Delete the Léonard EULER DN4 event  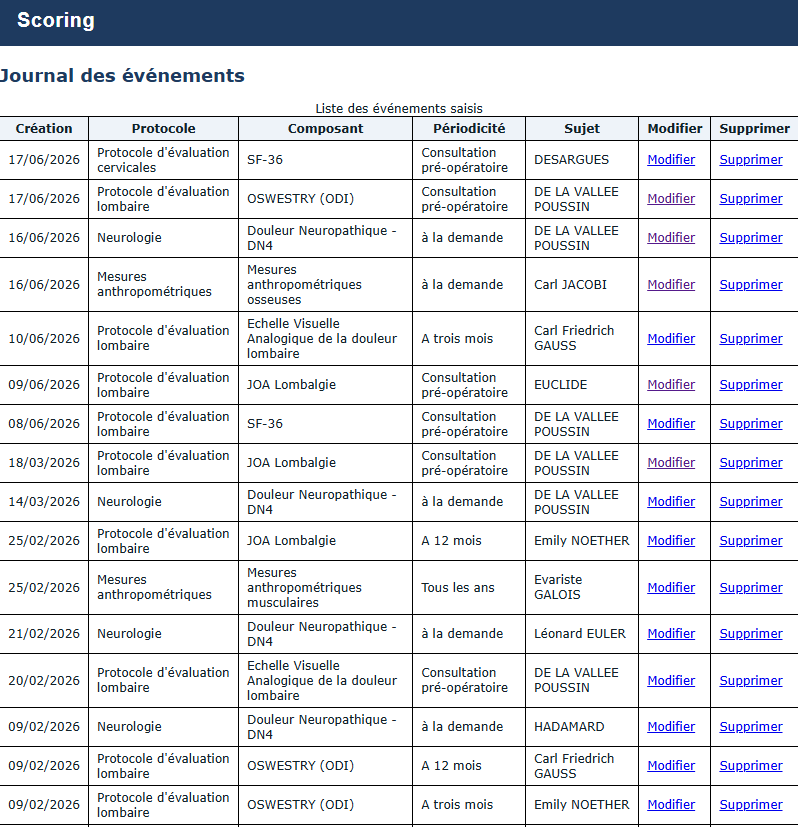pyautogui.click(x=751, y=633)
